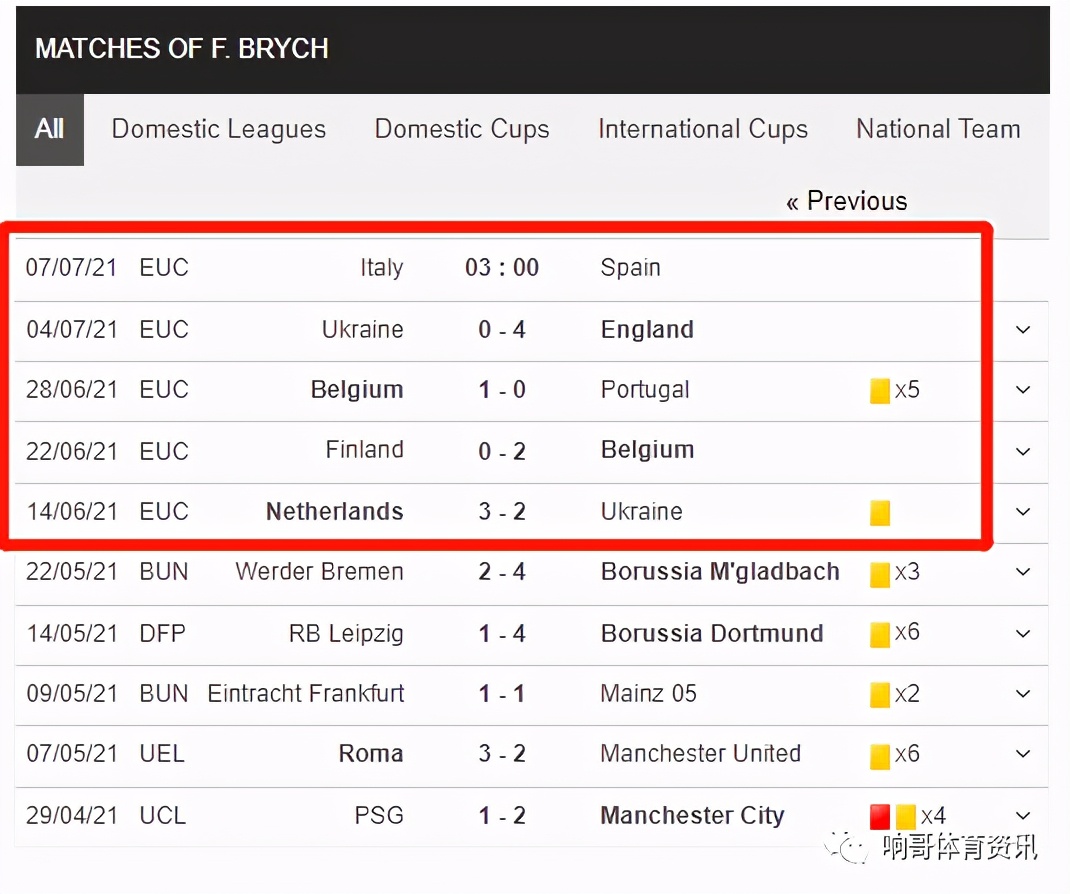Click the yellow card icon in Belgium–Portugal row
Viewport: 1070px width, 894px height.
point(880,391)
